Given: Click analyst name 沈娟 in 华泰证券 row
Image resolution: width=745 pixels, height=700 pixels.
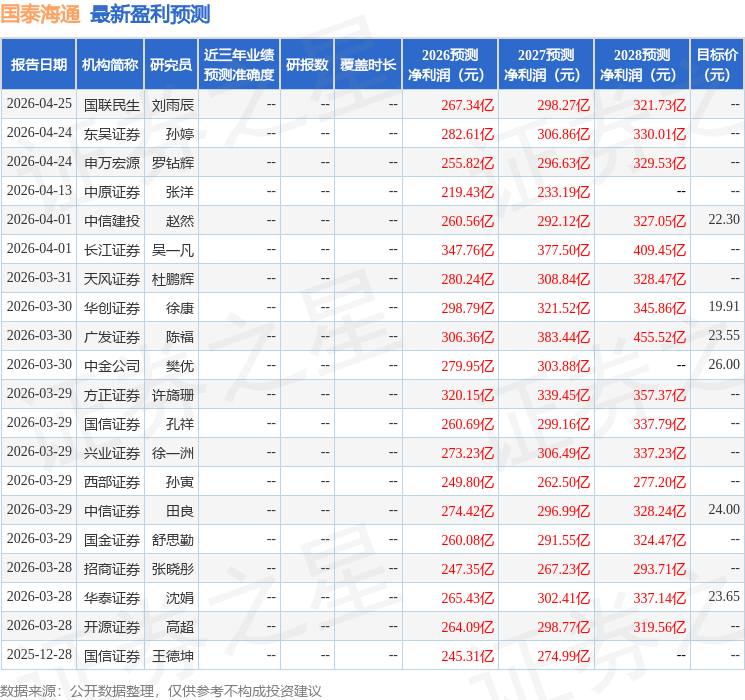Looking at the screenshot, I should point(180,597).
